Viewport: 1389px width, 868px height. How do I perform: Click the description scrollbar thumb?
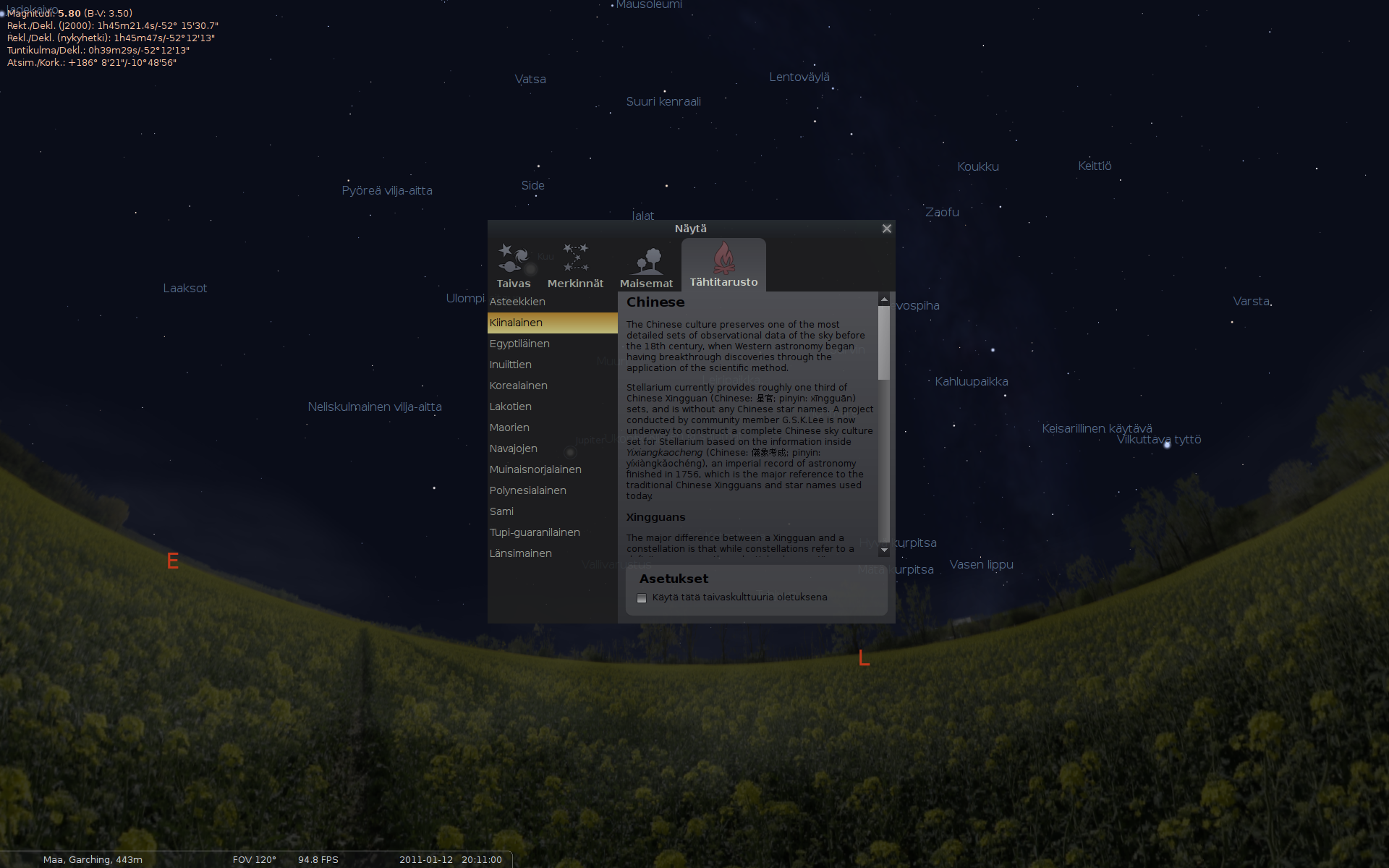click(x=884, y=342)
